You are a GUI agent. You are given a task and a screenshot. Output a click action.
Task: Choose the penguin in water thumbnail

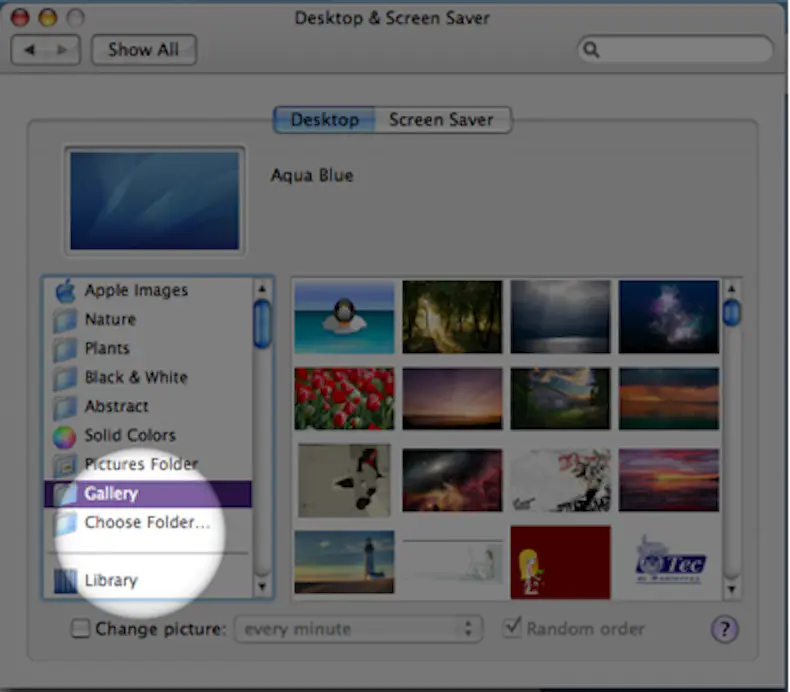[x=344, y=317]
